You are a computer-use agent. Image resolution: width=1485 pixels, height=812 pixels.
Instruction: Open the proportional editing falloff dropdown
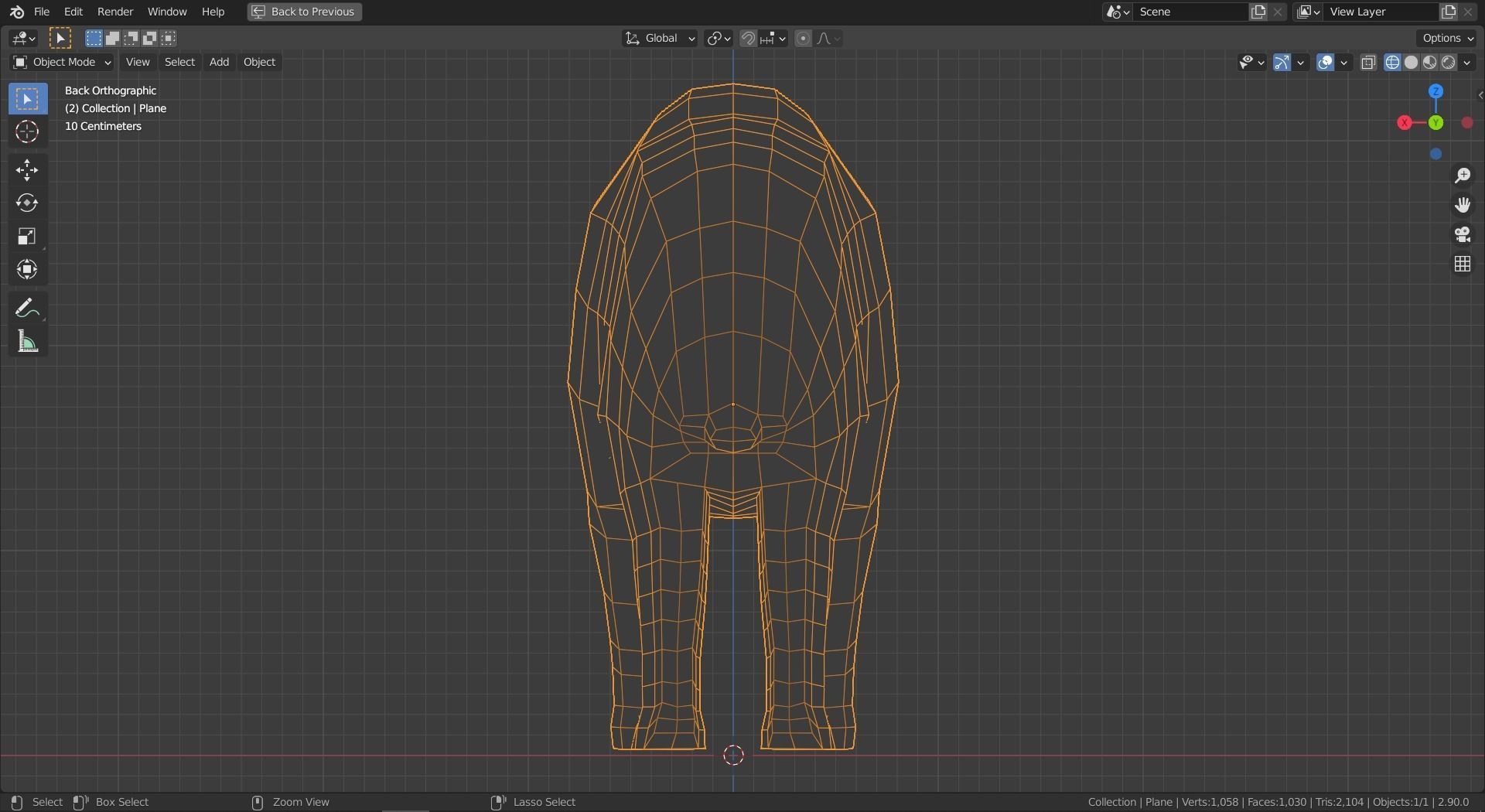pos(828,38)
